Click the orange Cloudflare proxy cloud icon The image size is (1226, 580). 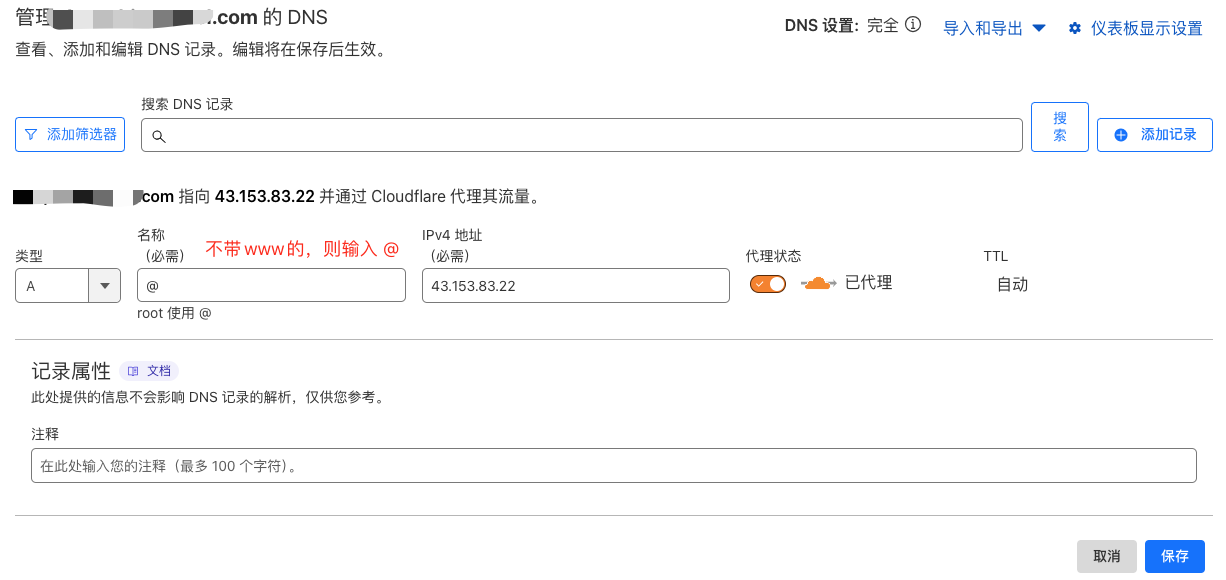tap(818, 283)
